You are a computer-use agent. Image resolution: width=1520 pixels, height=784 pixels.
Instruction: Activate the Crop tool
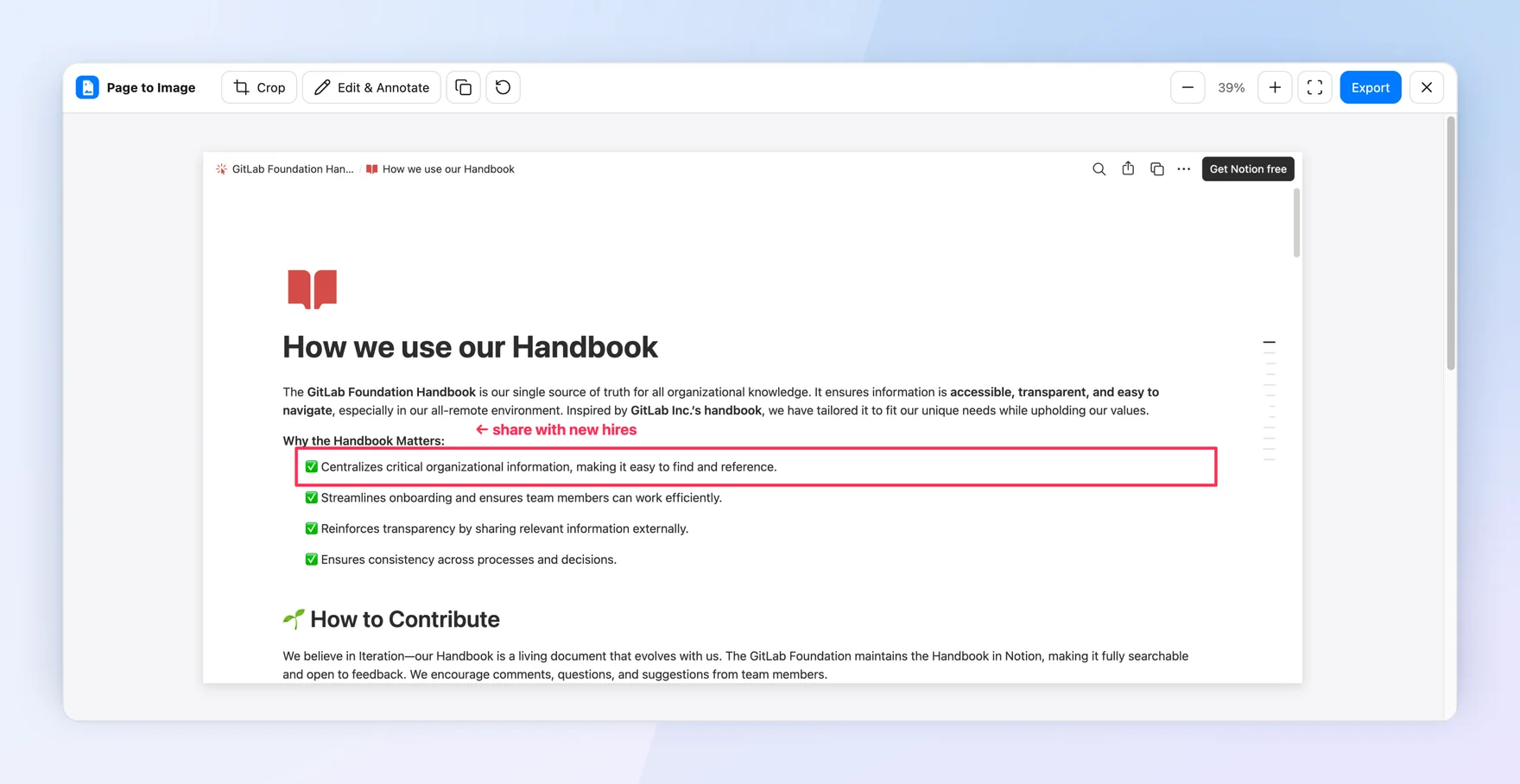[x=259, y=87]
